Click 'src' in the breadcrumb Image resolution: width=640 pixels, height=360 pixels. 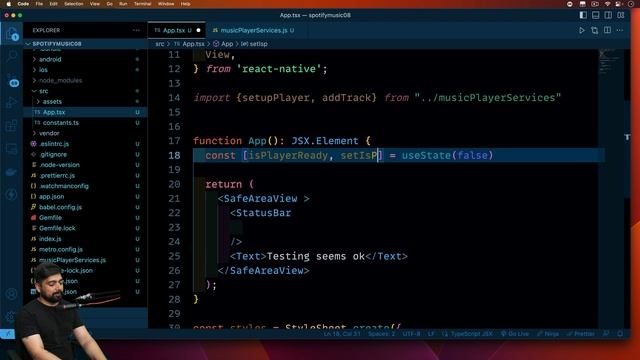[160, 44]
